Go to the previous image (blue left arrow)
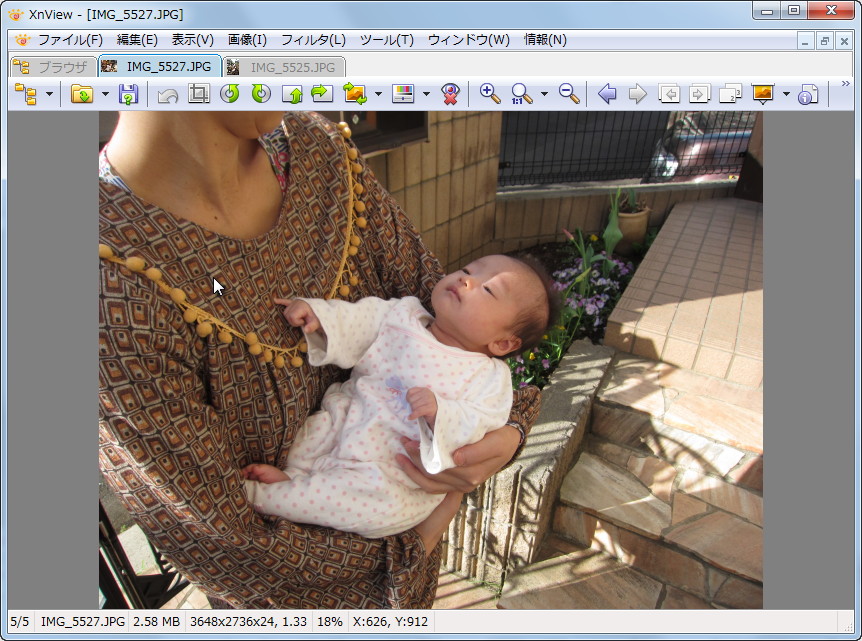This screenshot has height=641, width=862. [607, 94]
